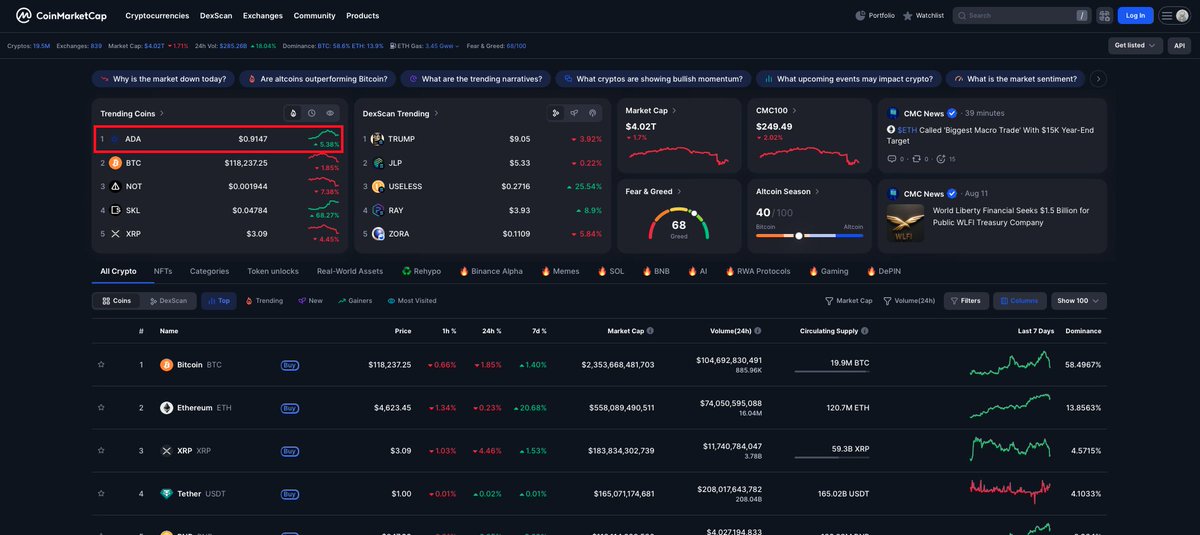Select the flame filter in Trending Coins

(293, 113)
